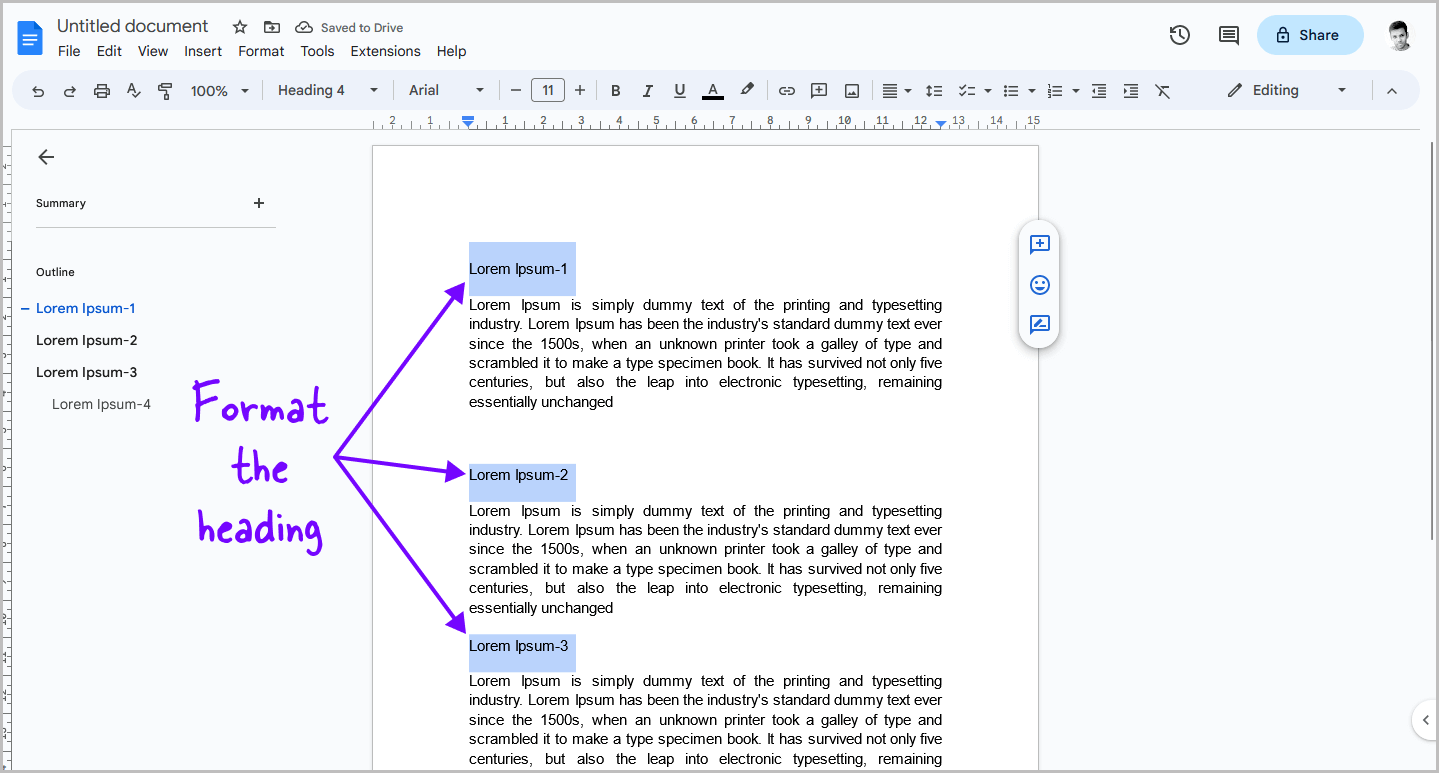
Task: Click the clear formatting icon
Action: coord(1162,91)
